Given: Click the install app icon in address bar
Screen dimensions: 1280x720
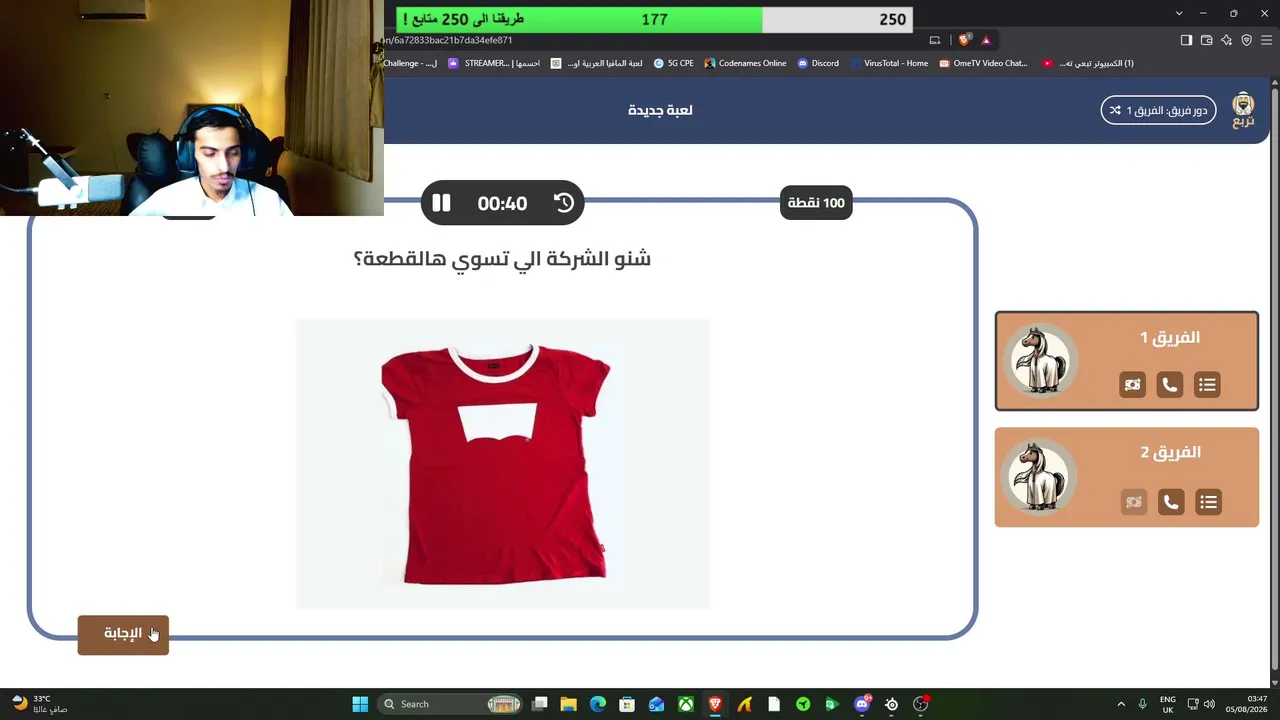Looking at the screenshot, I should pos(935,40).
